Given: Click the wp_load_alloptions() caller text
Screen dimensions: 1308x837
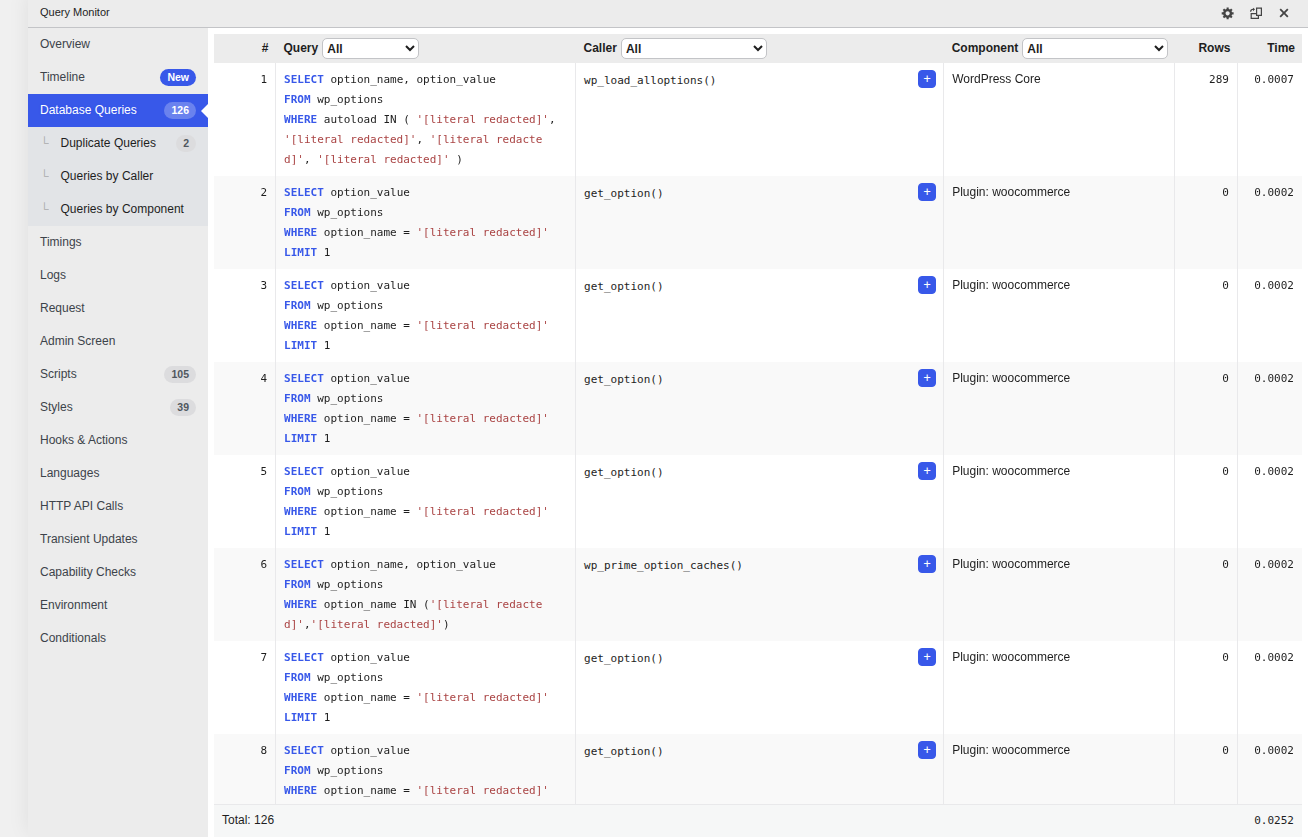Looking at the screenshot, I should pos(650,80).
